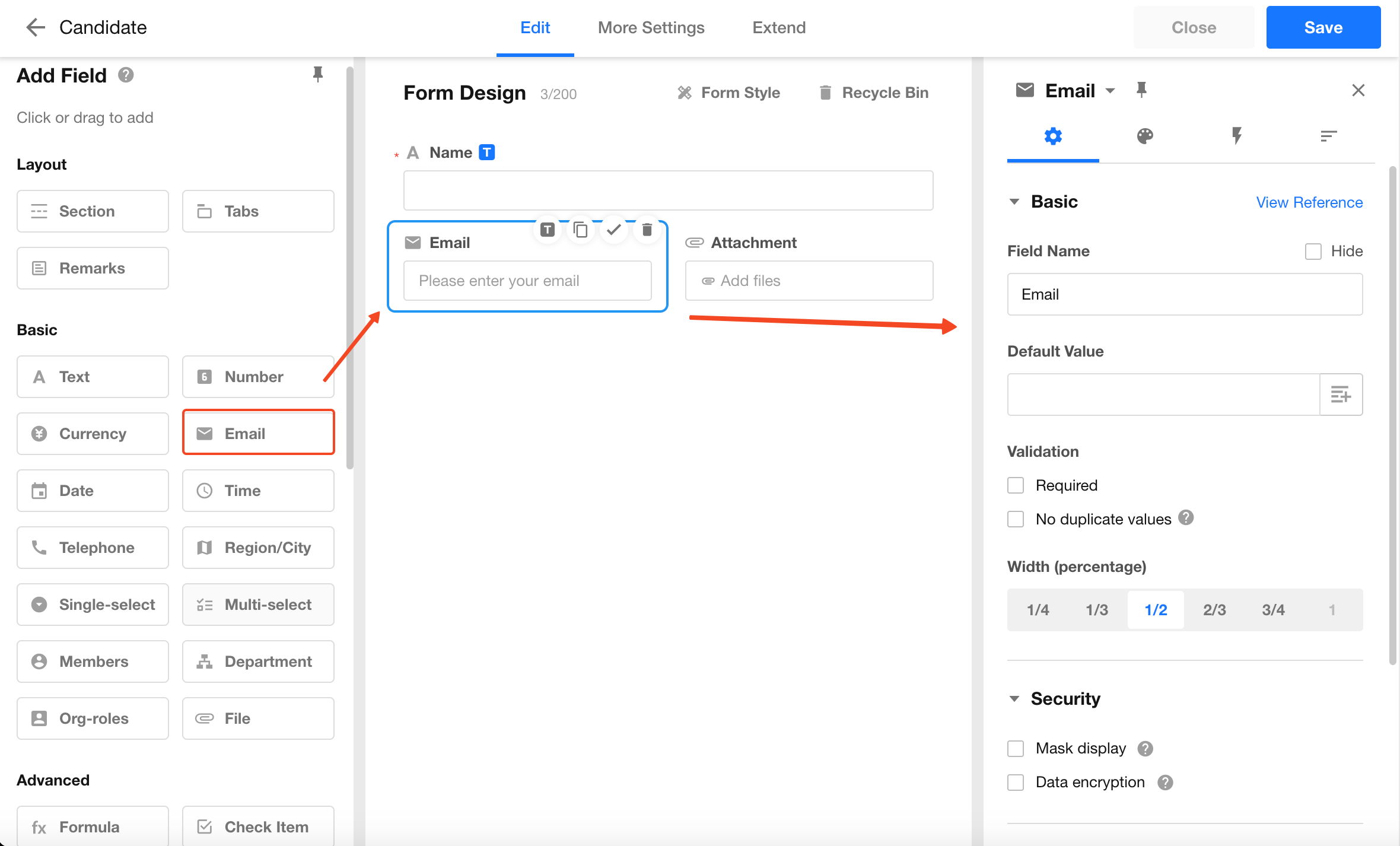This screenshot has width=1400, height=846.
Task: Enable the Required checkbox
Action: 1016,485
